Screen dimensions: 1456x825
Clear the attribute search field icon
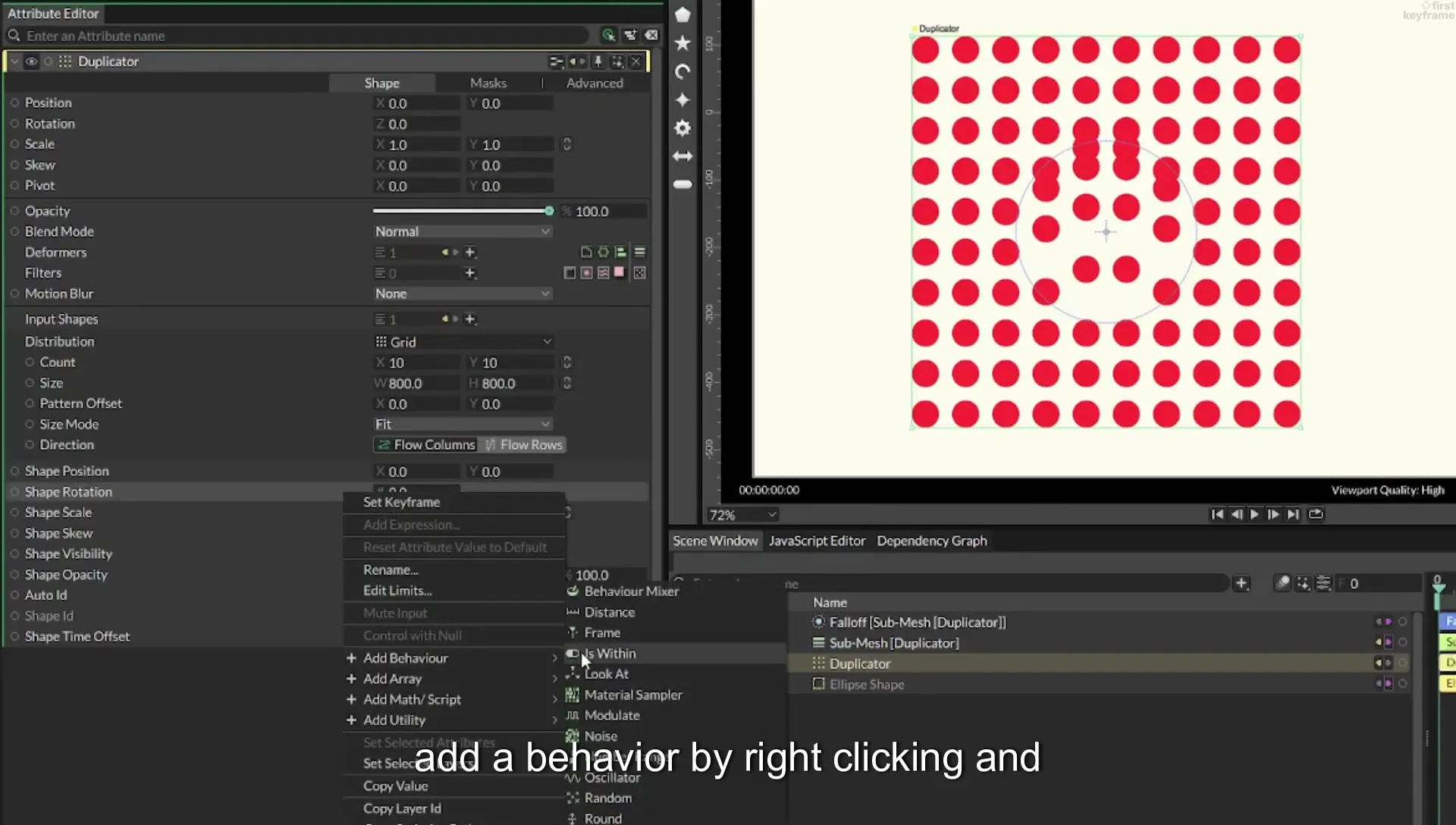[x=651, y=35]
